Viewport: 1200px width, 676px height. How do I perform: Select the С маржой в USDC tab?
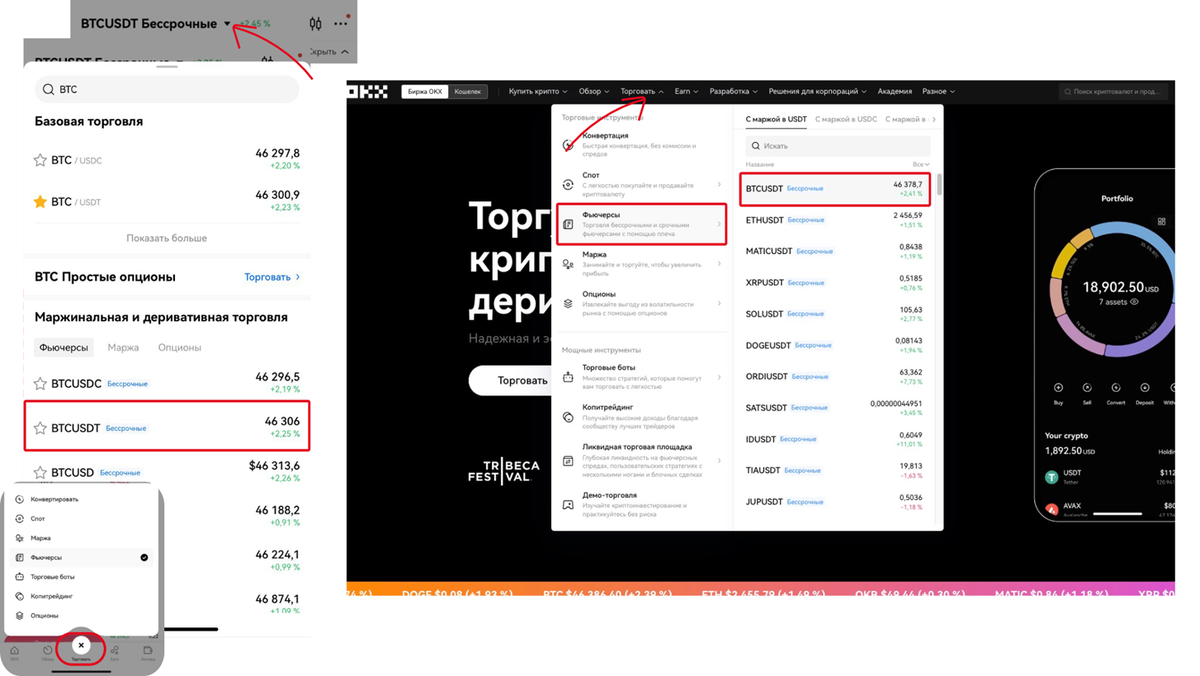846,119
